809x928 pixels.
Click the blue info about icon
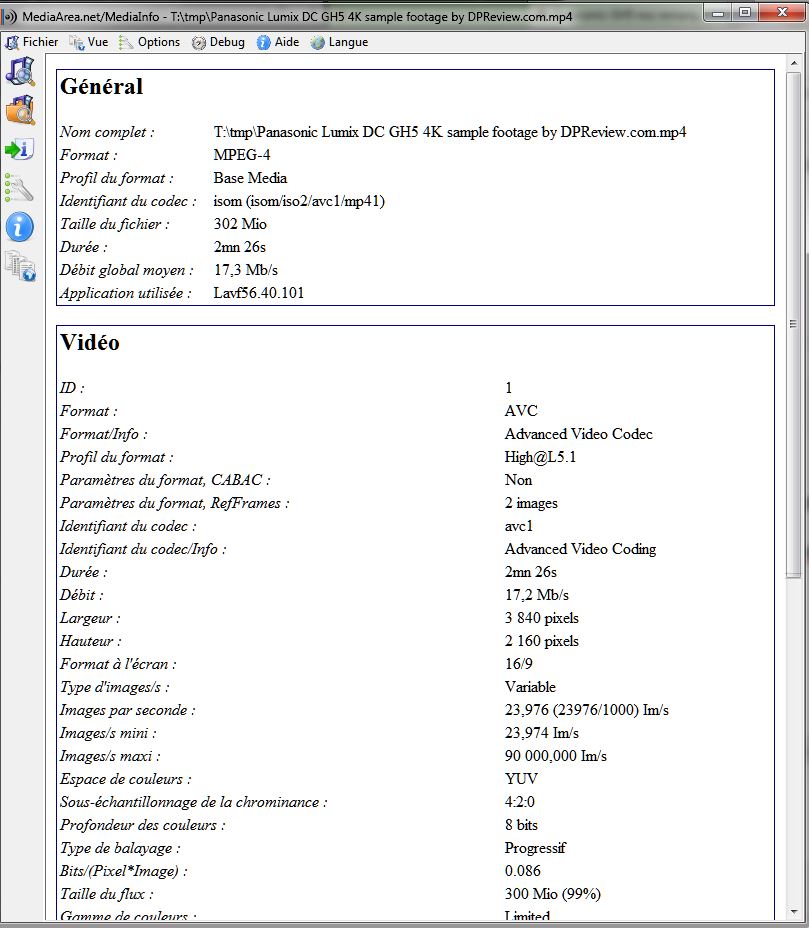[x=20, y=227]
